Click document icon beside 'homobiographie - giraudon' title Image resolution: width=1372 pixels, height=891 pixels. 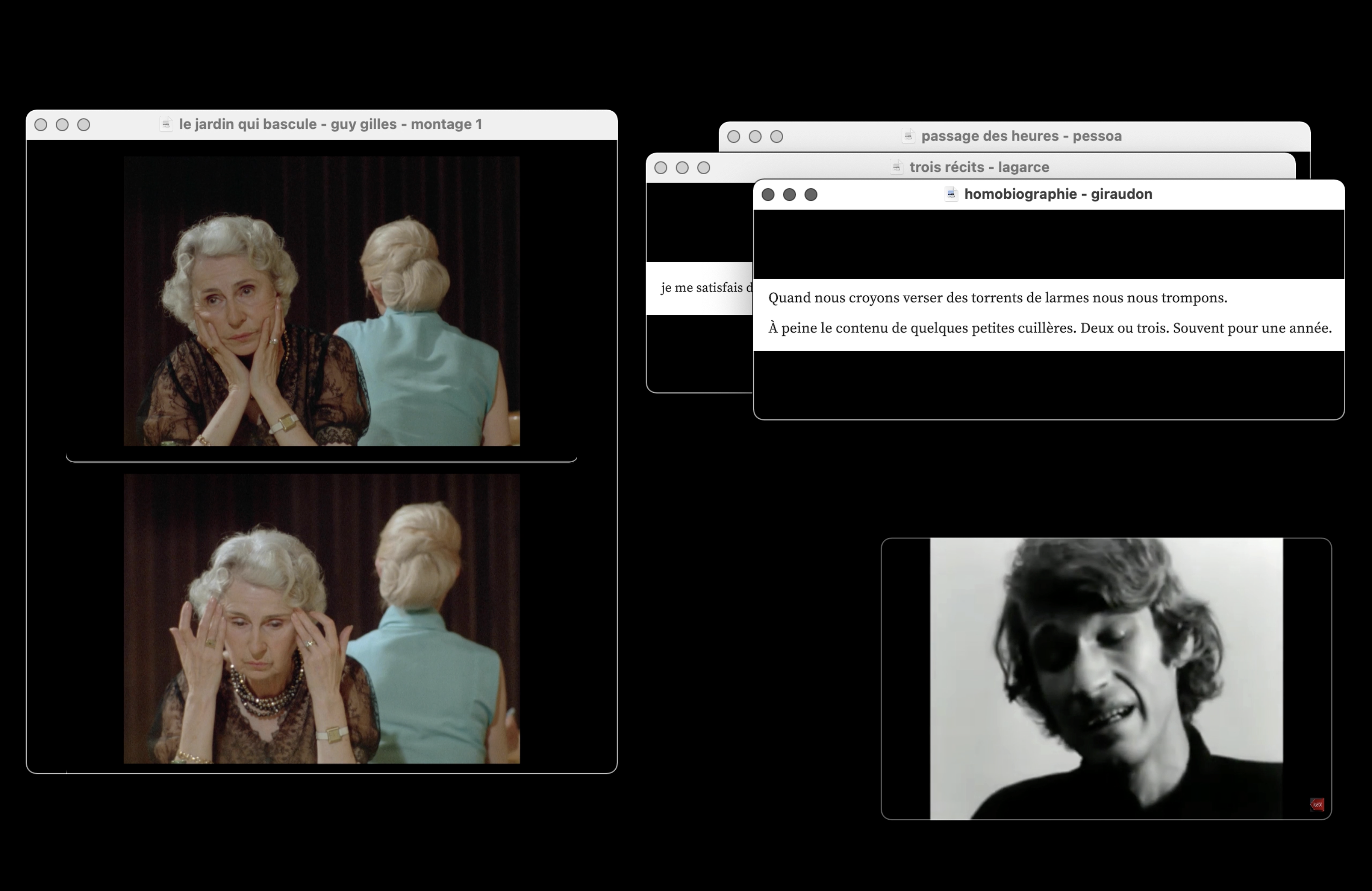pyautogui.click(x=951, y=194)
